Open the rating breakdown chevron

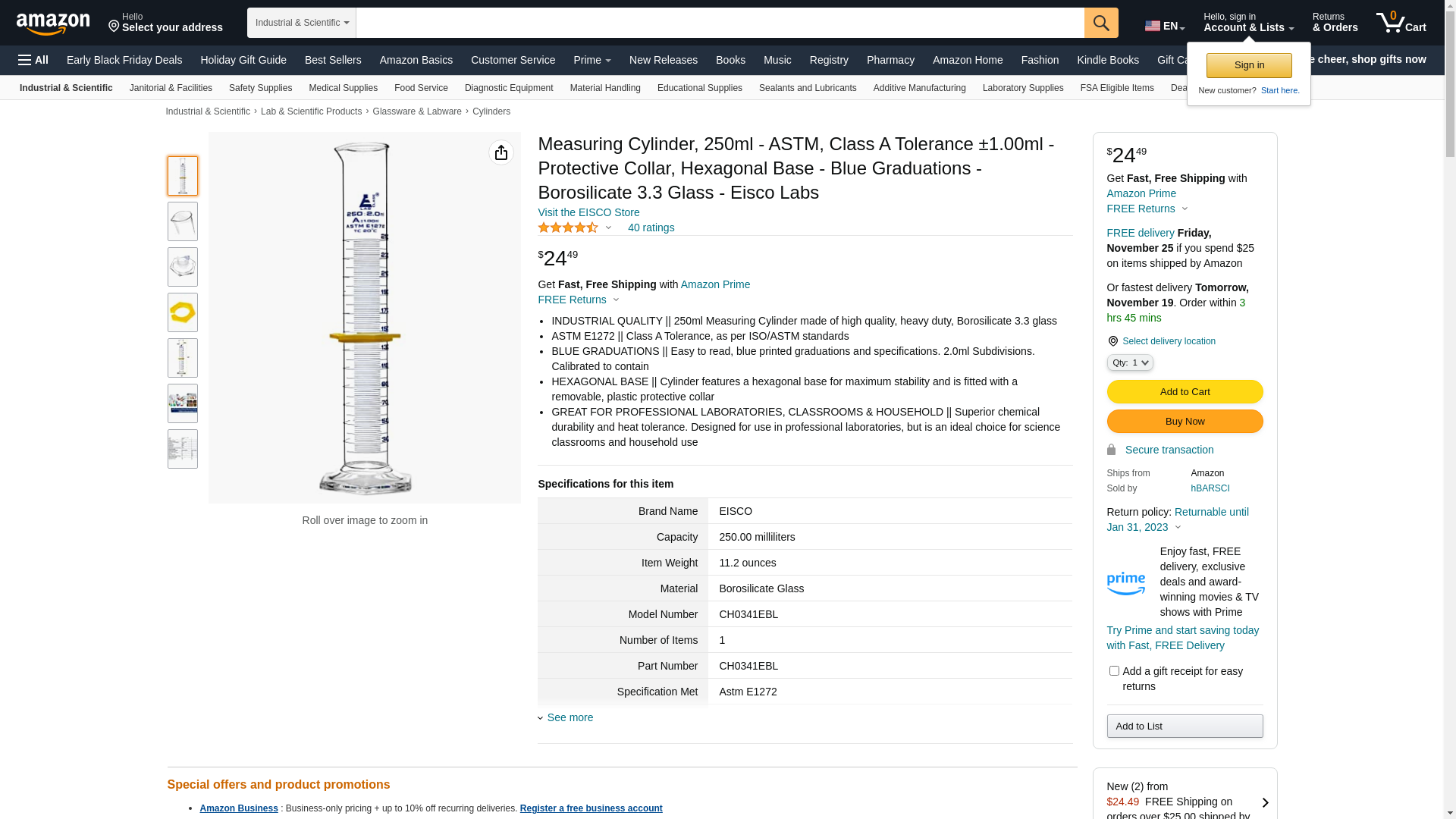click(x=608, y=227)
